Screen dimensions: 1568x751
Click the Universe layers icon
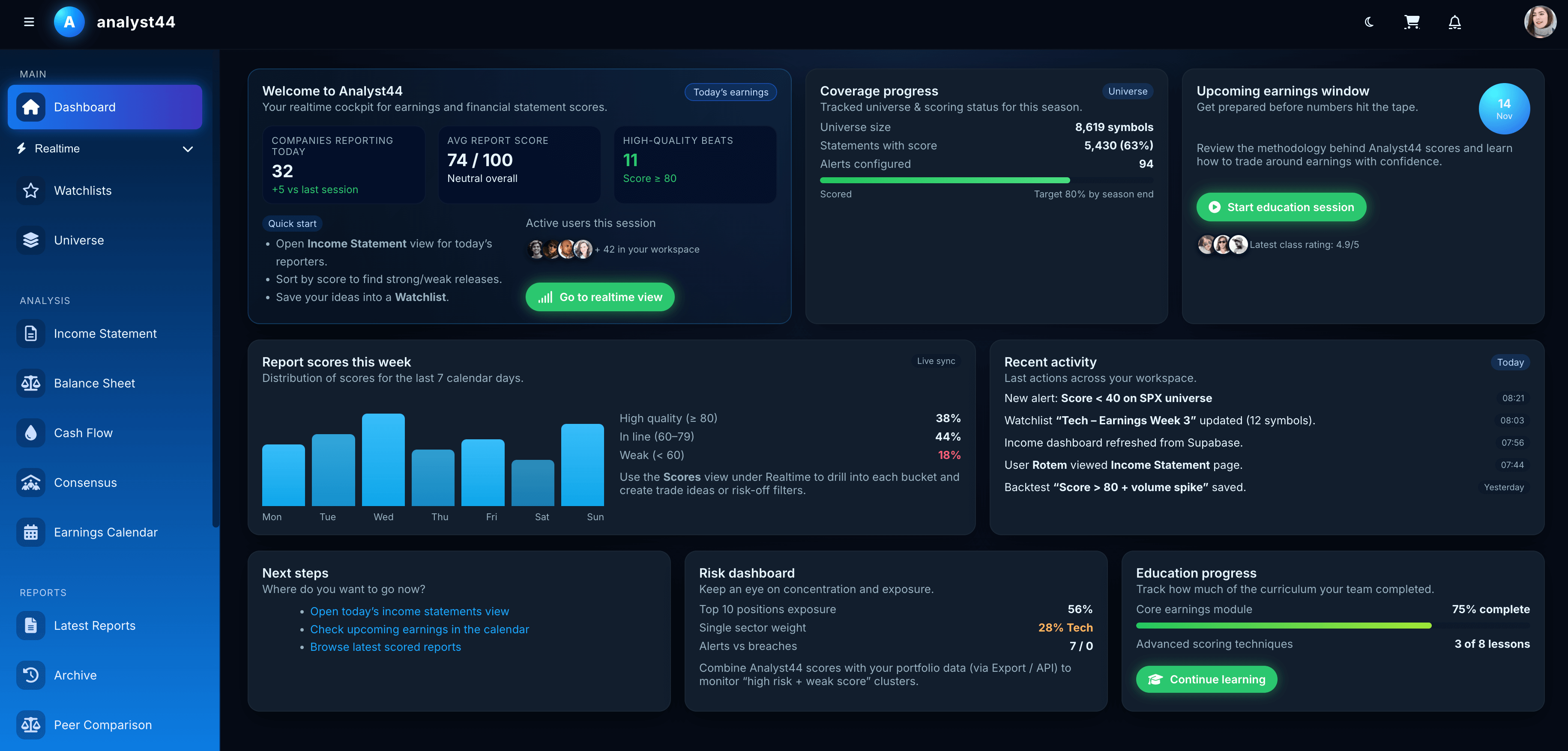pyautogui.click(x=30, y=240)
